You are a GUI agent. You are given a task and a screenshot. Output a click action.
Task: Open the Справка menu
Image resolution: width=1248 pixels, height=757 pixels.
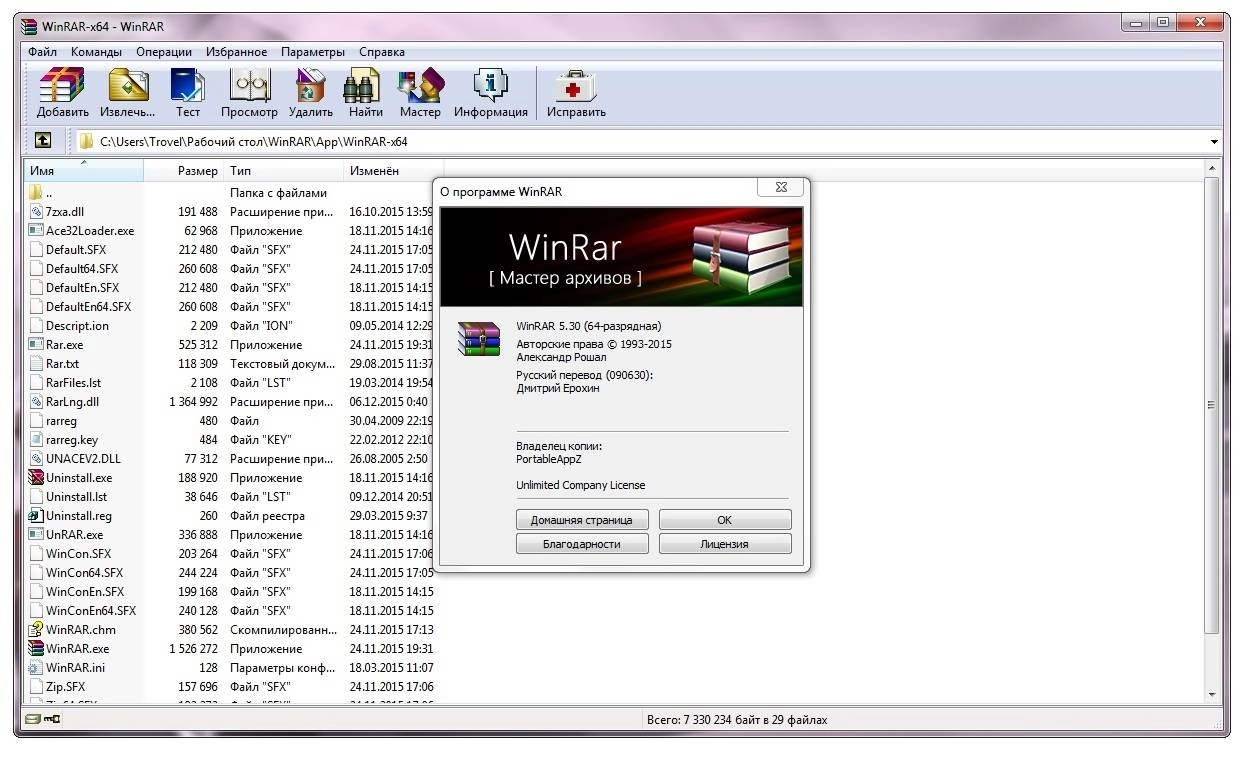tap(381, 52)
